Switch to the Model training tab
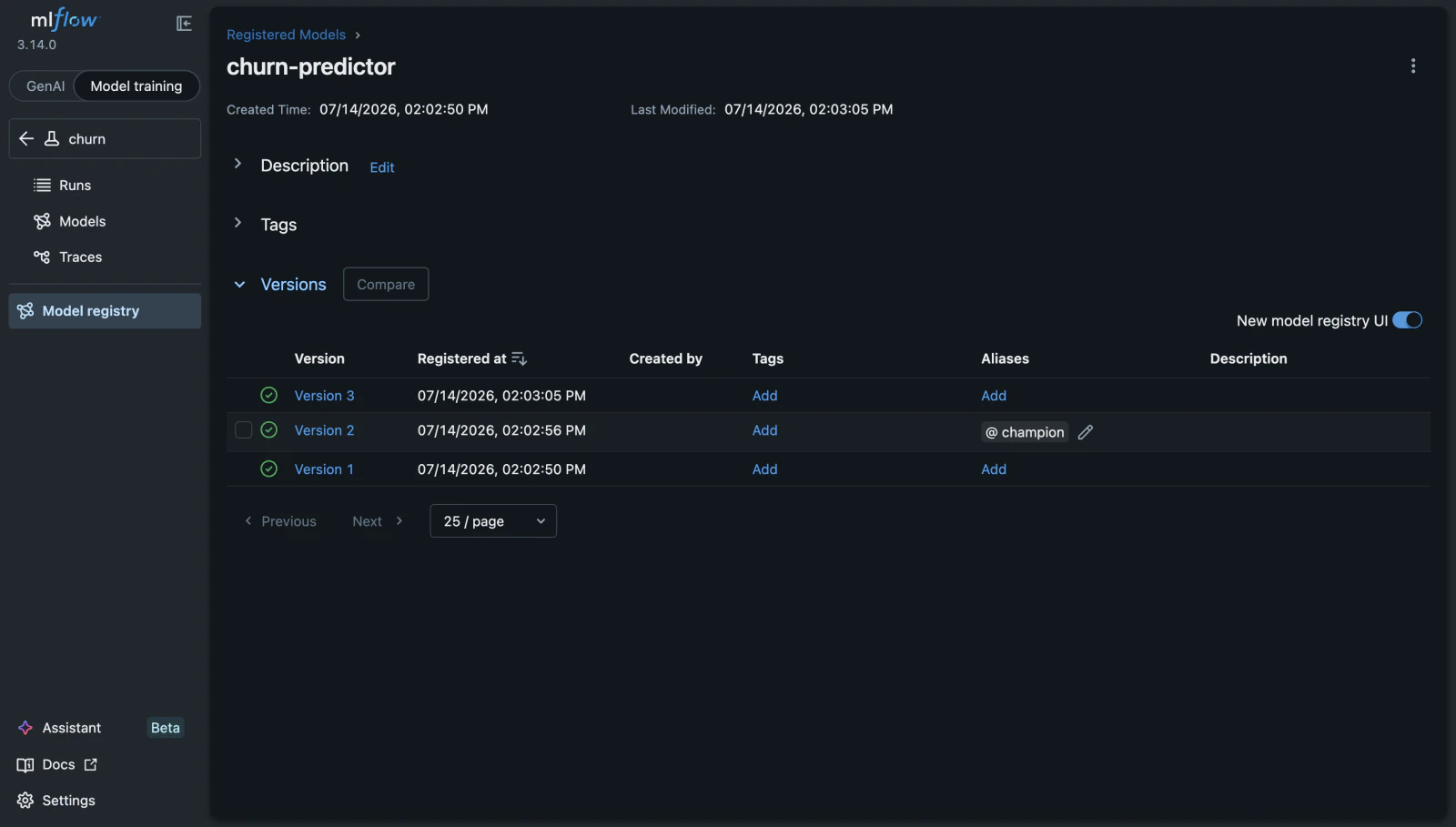This screenshot has height=827, width=1456. coord(136,86)
